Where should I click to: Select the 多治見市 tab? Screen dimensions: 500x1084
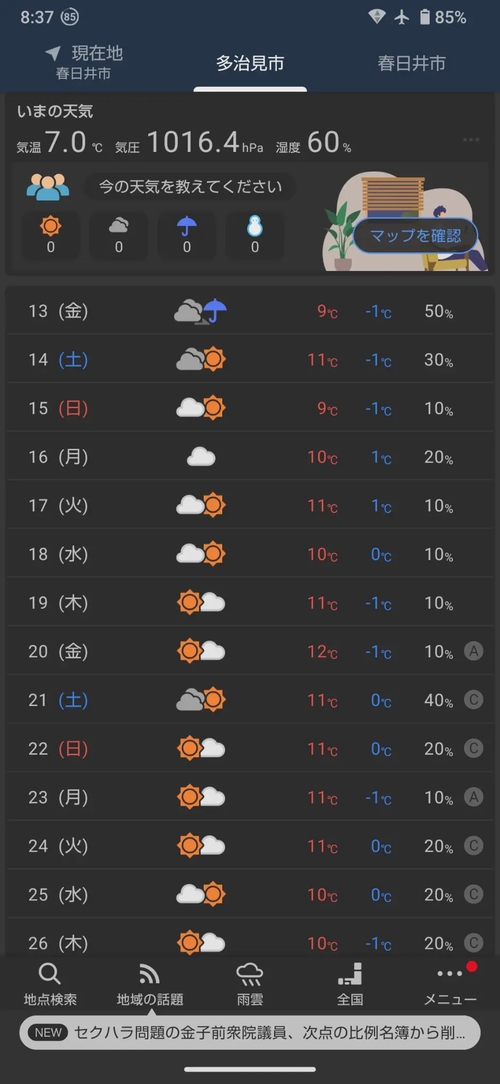click(x=250, y=64)
